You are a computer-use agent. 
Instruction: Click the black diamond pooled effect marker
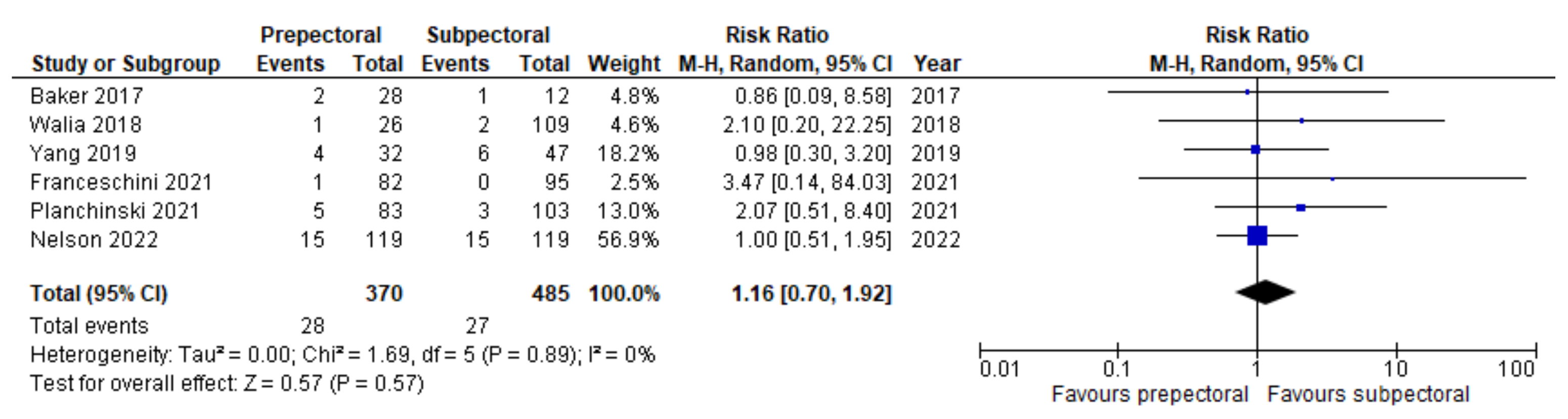coord(1265,292)
